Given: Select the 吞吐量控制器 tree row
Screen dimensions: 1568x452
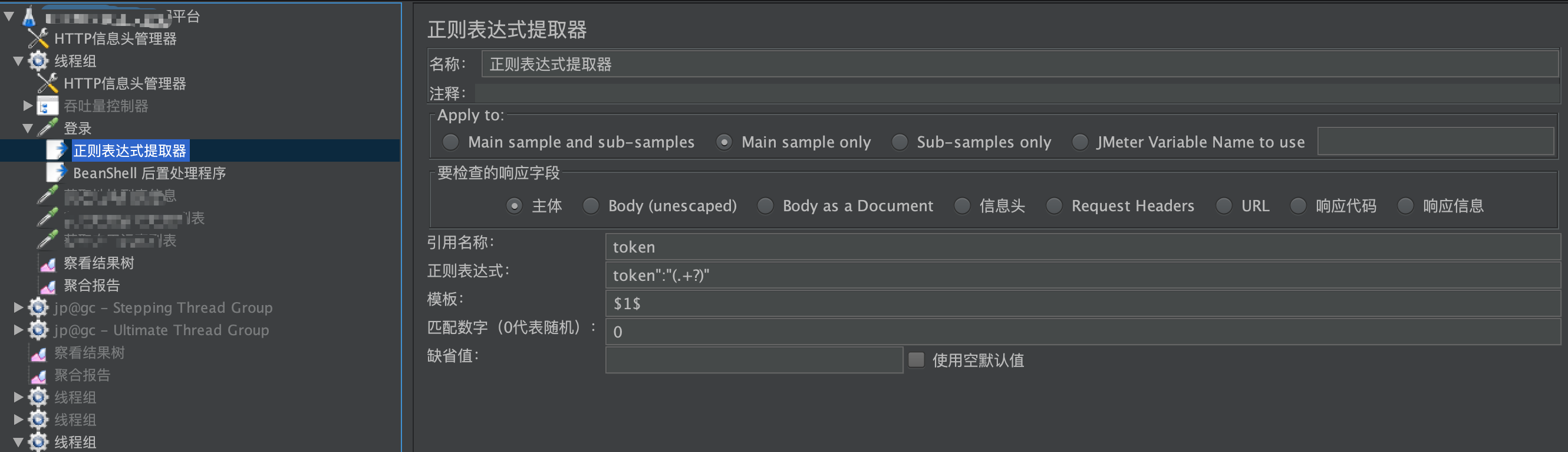Looking at the screenshot, I should pos(106,106).
